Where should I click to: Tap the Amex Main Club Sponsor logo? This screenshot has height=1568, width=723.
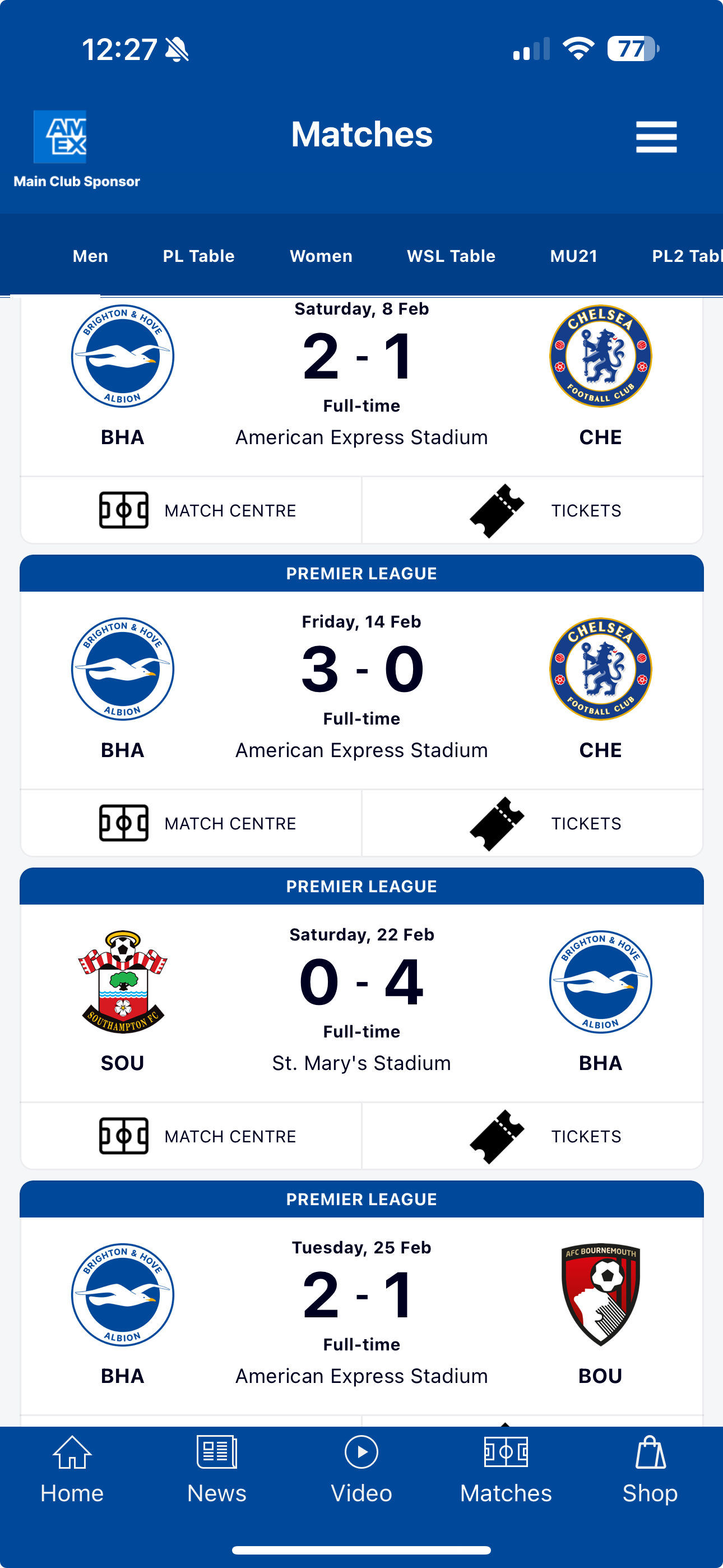(x=59, y=137)
